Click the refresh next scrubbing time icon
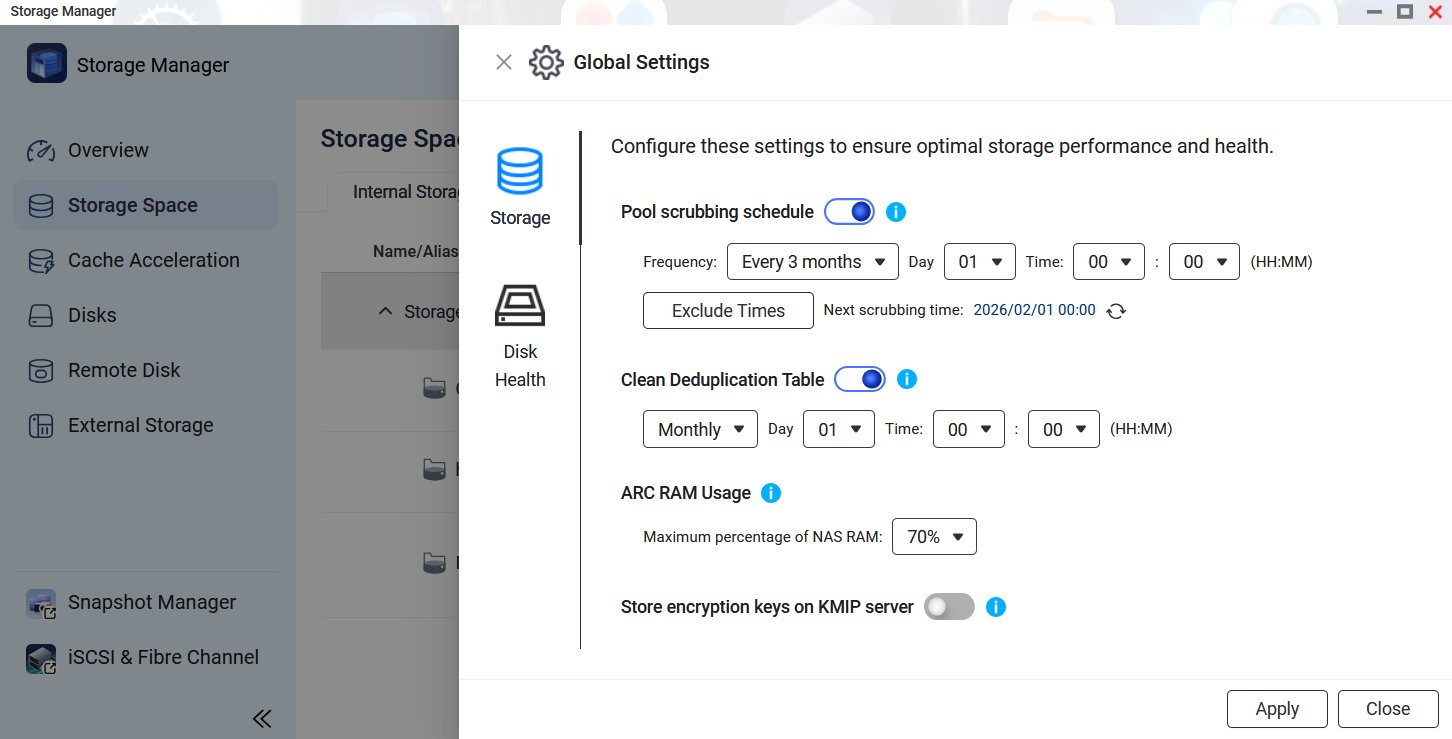 click(1116, 311)
